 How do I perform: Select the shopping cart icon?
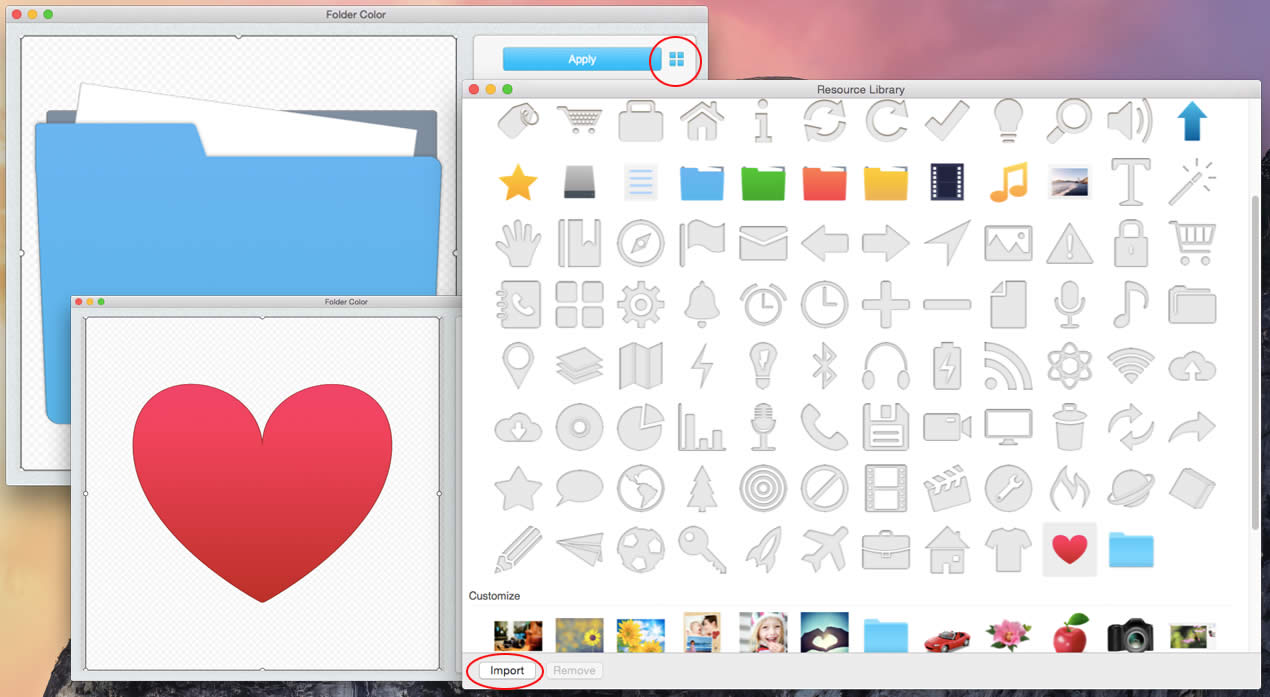tap(580, 120)
